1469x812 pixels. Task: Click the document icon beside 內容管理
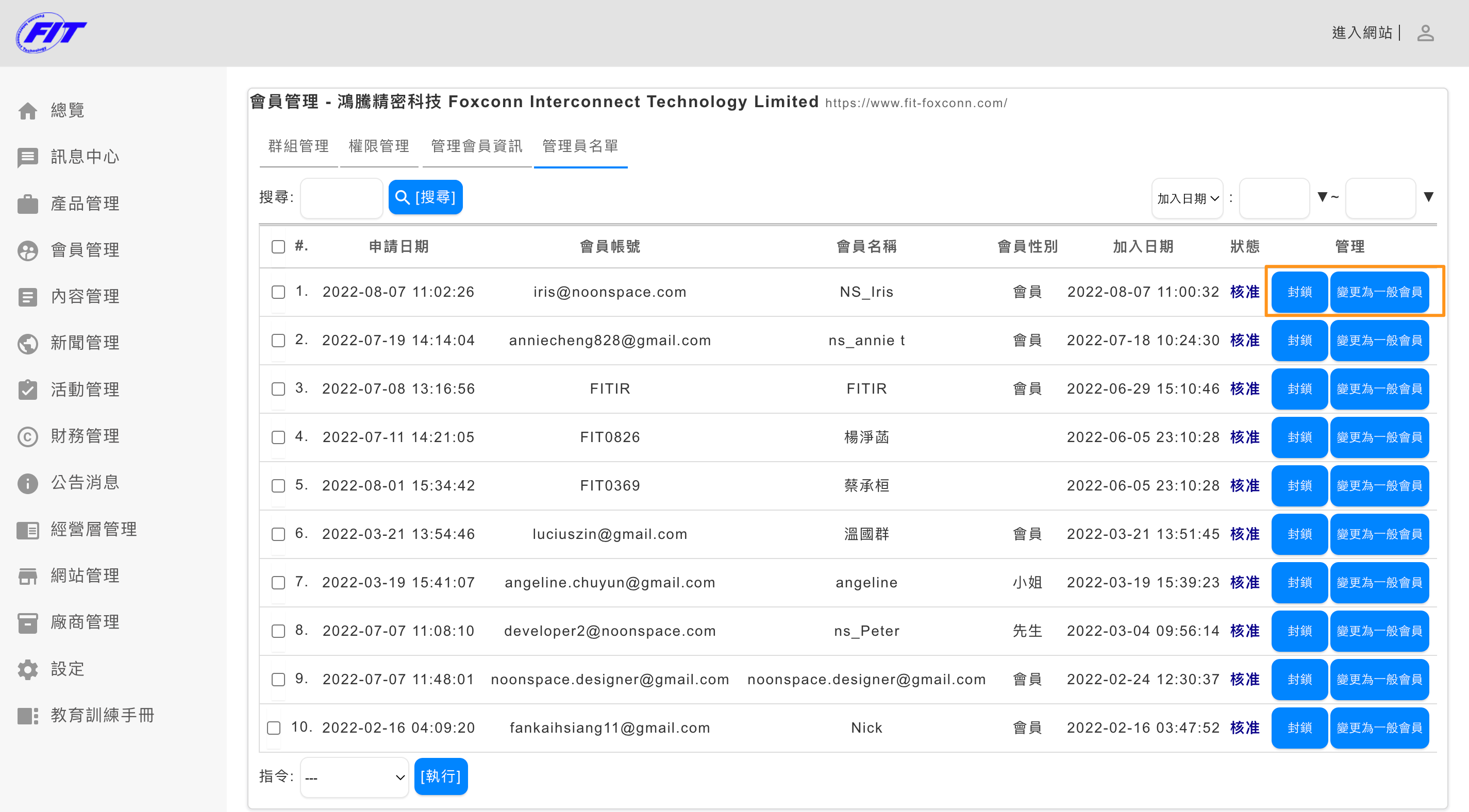coord(27,297)
